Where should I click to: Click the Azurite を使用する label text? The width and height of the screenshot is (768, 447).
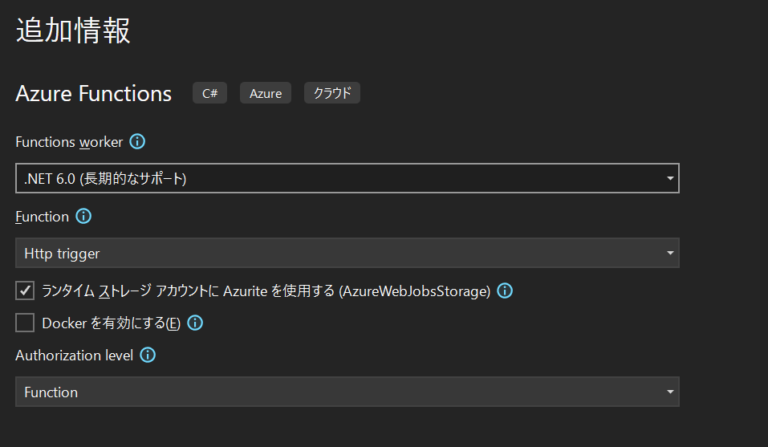pyautogui.click(x=266, y=291)
